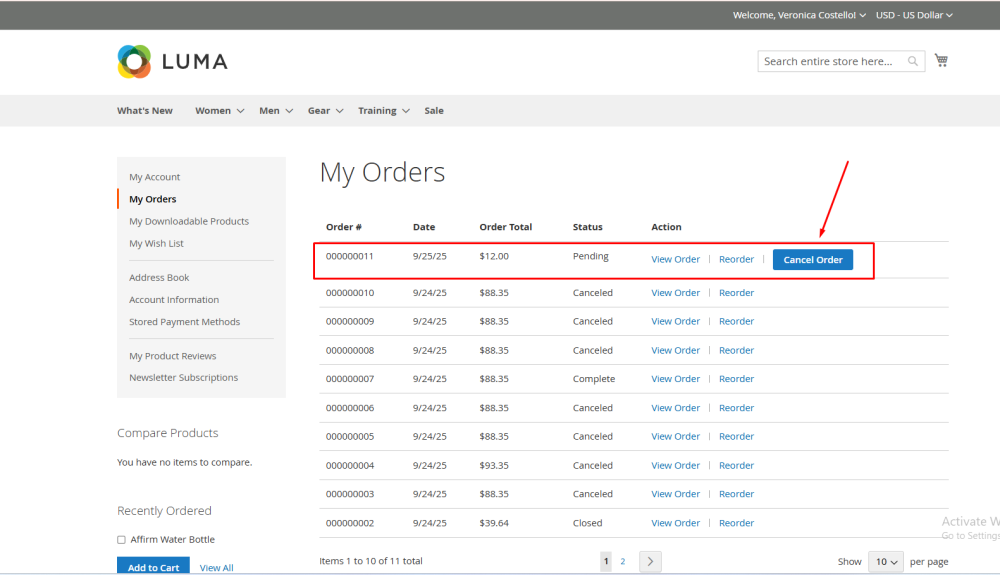View Order for order 000000010

click(x=675, y=293)
